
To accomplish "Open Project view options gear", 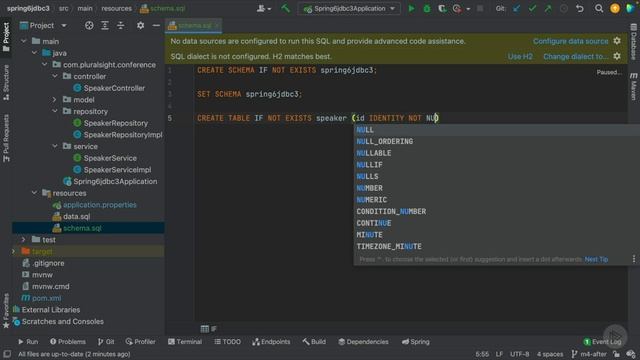I will 140,25.
